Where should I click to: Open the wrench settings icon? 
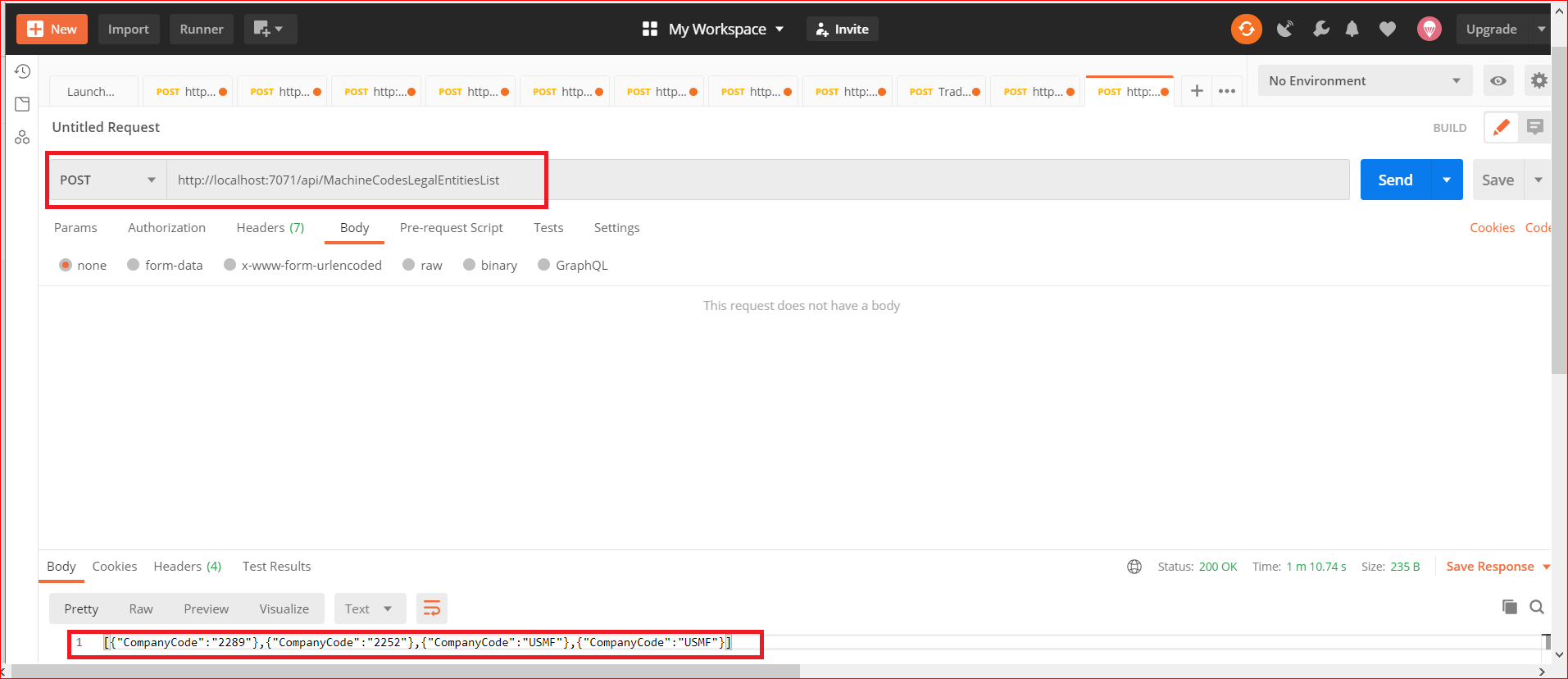(x=1320, y=29)
